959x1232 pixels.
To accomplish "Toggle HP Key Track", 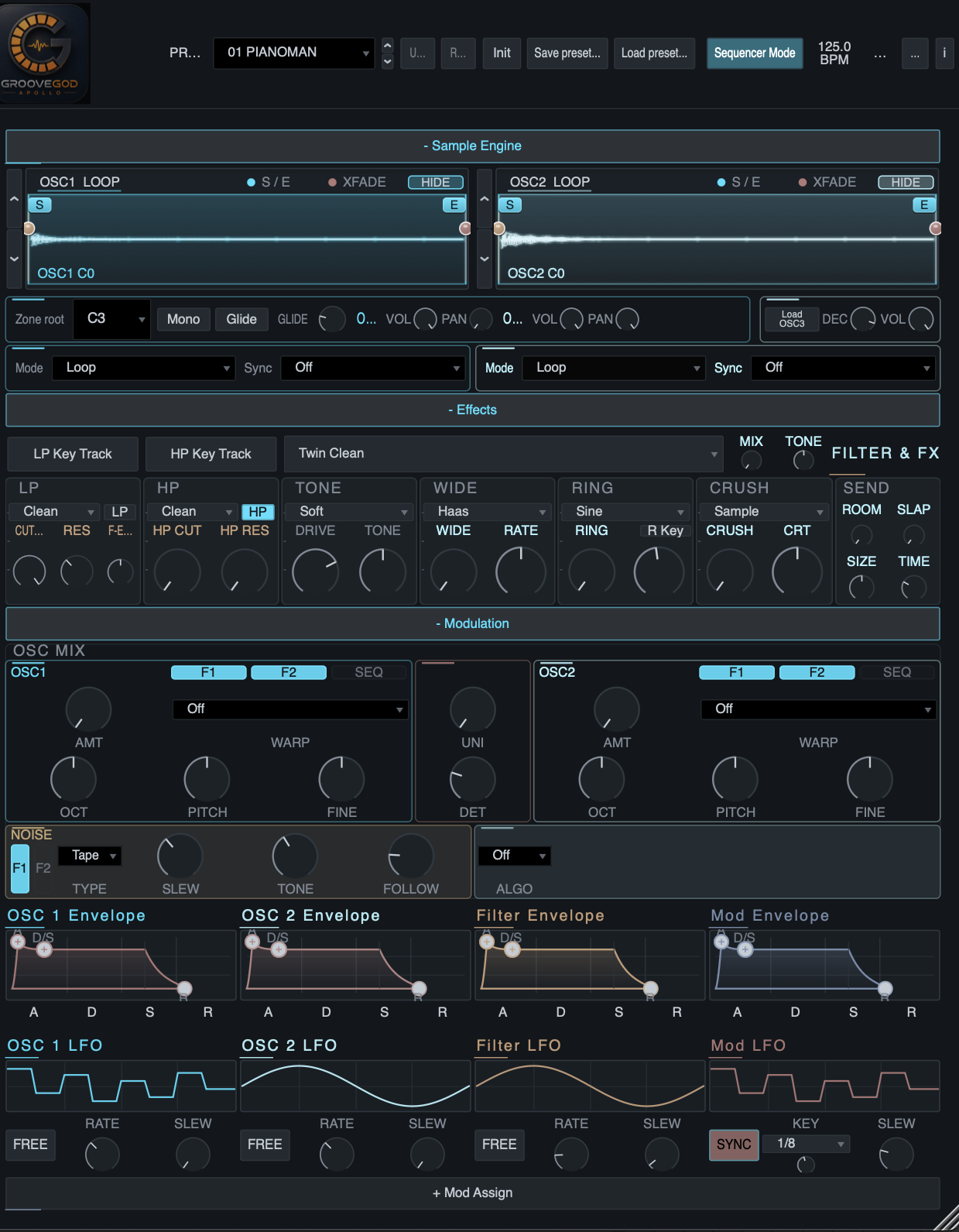I will click(x=211, y=454).
